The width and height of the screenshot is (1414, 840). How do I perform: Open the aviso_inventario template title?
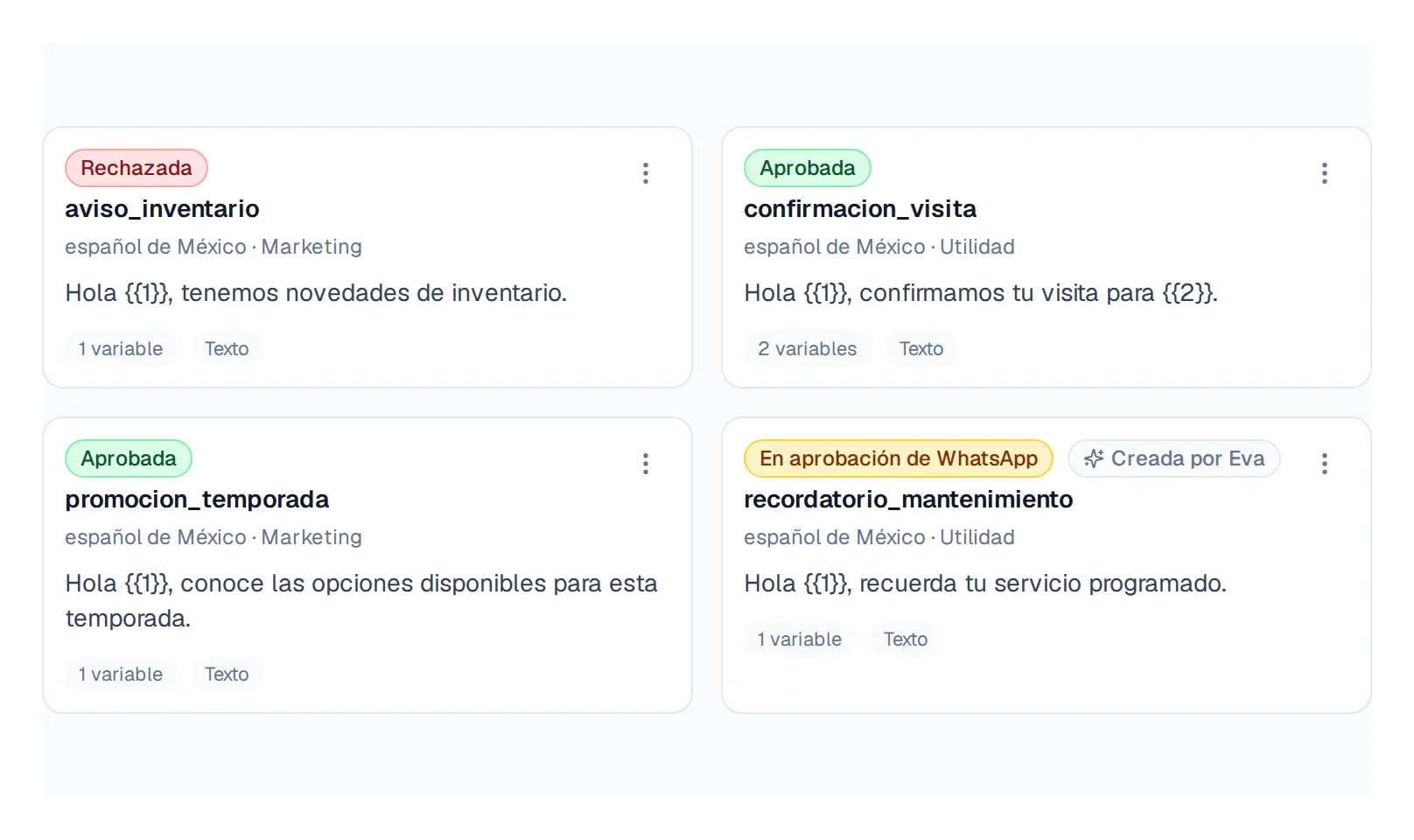point(162,209)
